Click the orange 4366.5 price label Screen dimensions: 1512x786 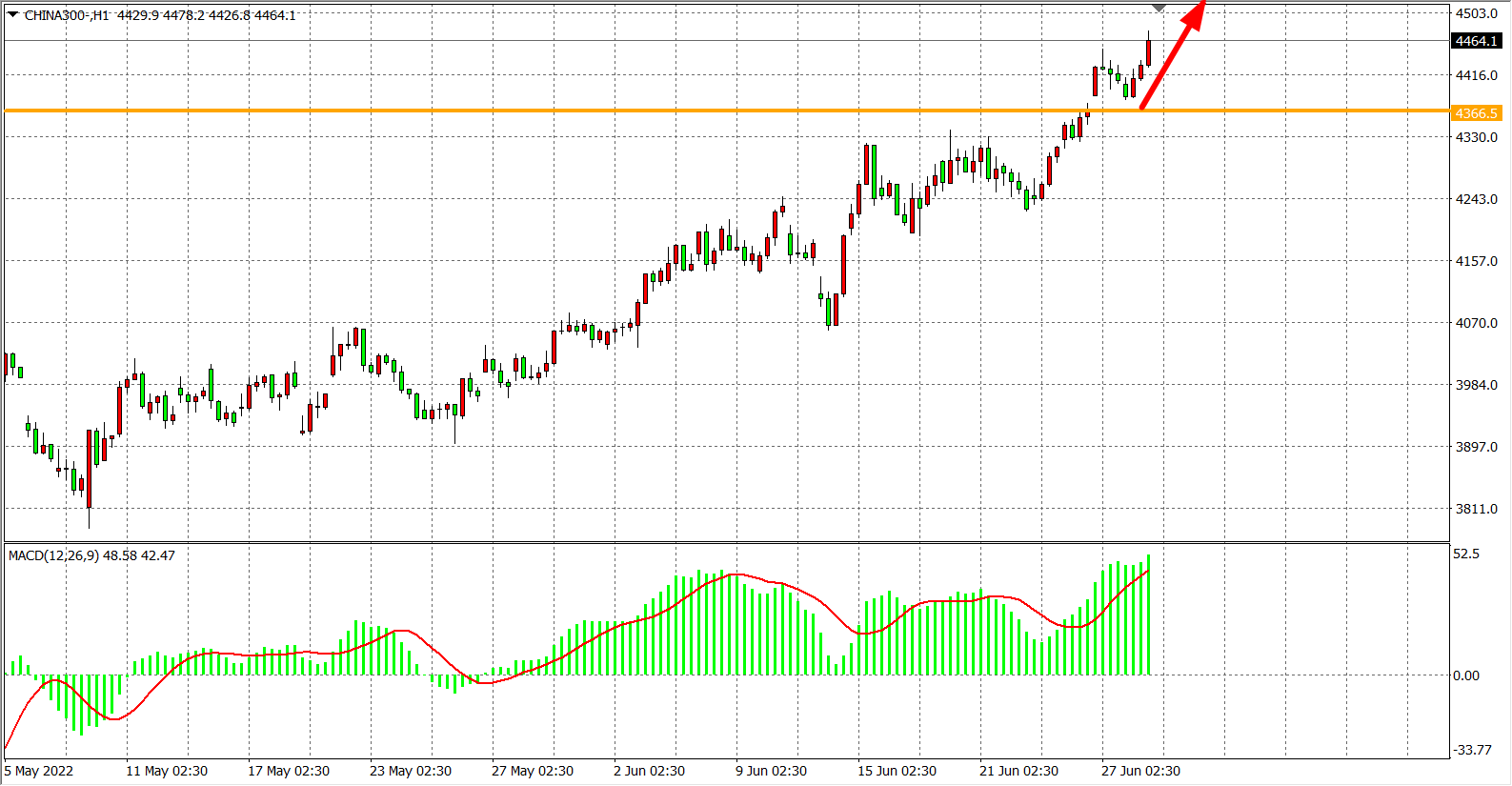coord(1476,113)
